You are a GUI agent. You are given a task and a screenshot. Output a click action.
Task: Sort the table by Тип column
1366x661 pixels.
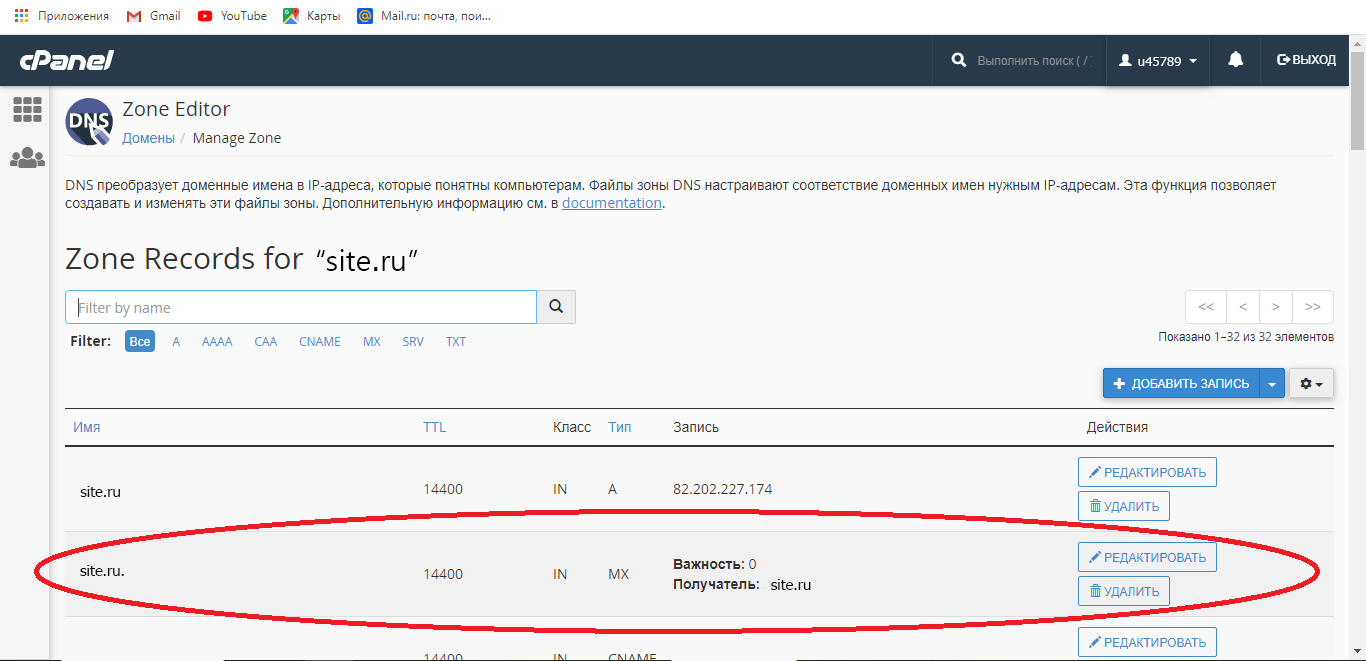[620, 427]
